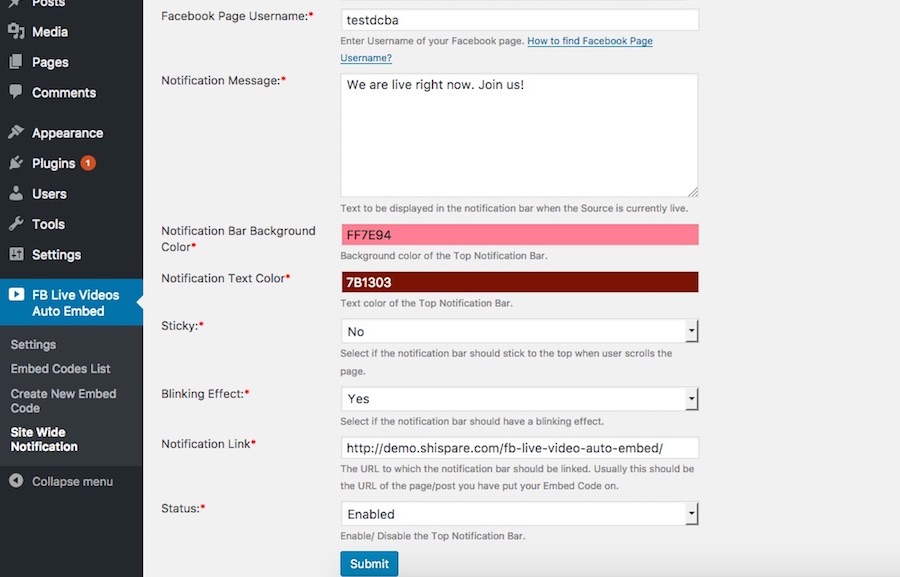This screenshot has height=577, width=900.
Task: Click the Comments speech bubble icon
Action: tap(16, 92)
